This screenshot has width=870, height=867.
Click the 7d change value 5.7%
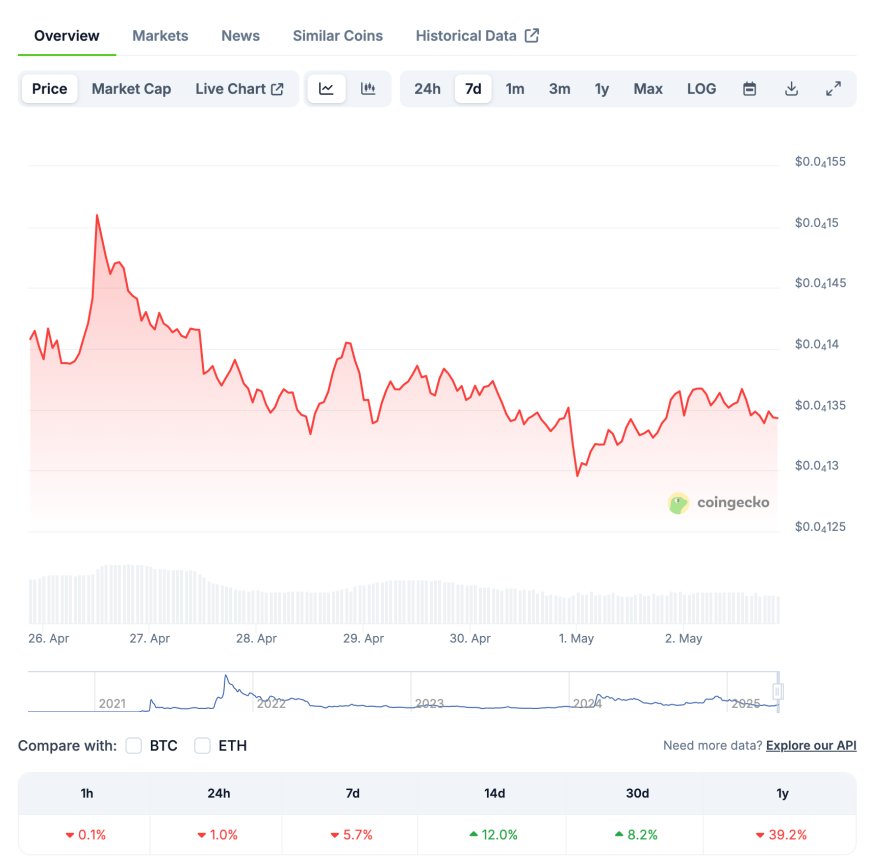352,835
